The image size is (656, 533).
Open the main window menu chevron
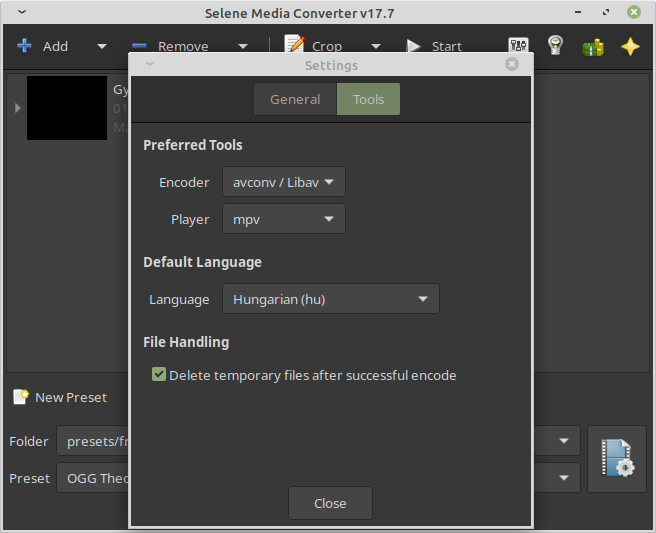pyautogui.click(x=22, y=12)
